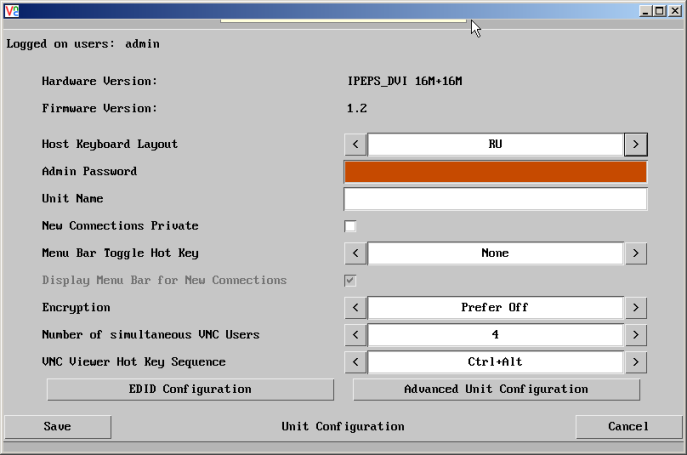The image size is (687, 455).
Task: Select next Menu Bar Toggle Hot Key
Action: 636,253
